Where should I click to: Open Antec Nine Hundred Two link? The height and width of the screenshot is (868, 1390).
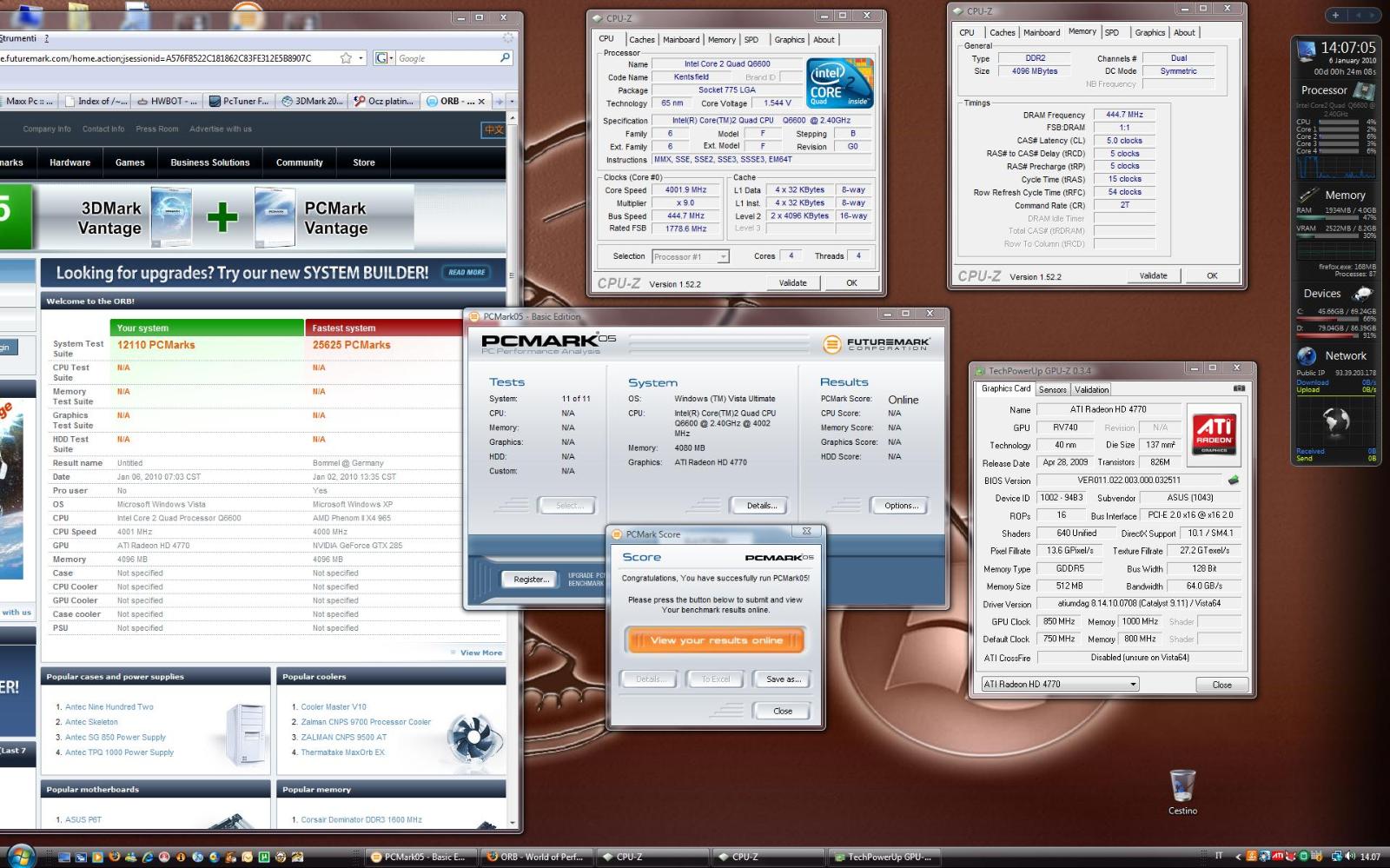coord(109,707)
